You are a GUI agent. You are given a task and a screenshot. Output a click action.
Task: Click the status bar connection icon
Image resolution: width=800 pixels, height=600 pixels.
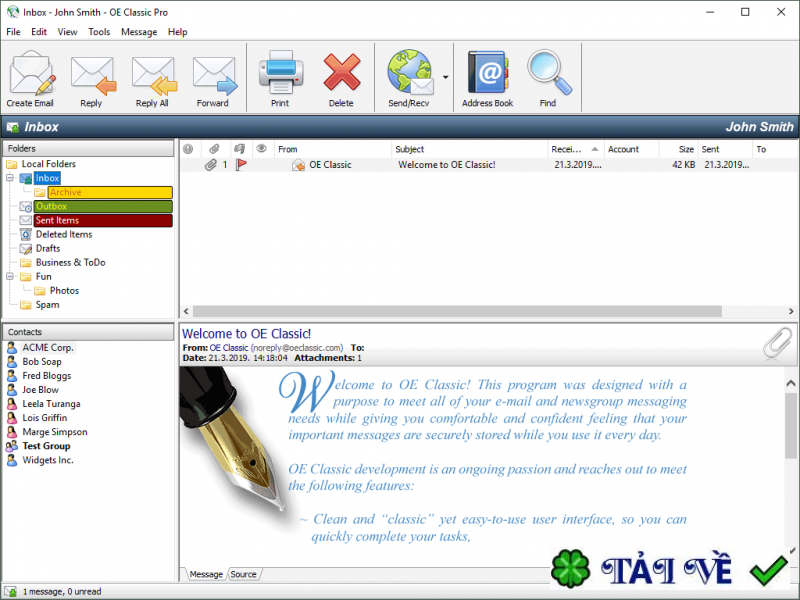click(x=11, y=592)
